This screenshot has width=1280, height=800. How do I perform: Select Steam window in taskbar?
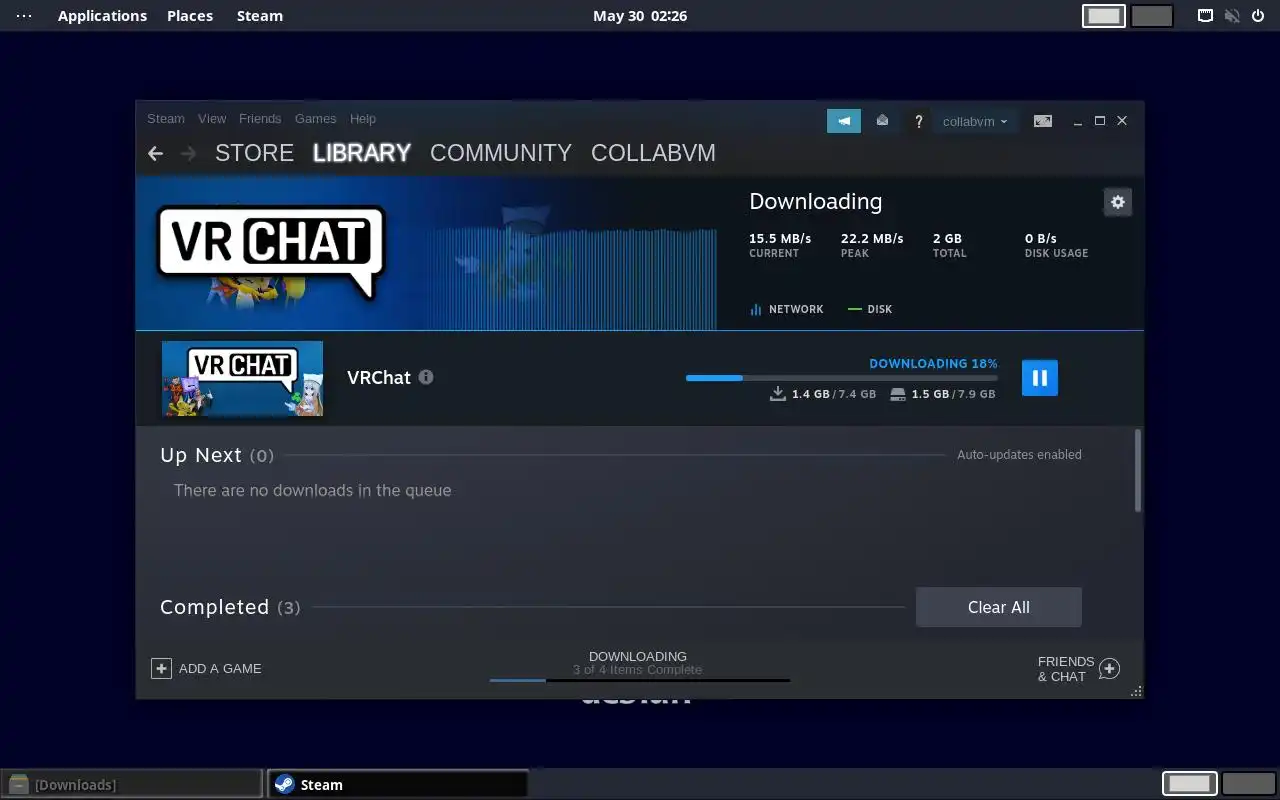397,784
